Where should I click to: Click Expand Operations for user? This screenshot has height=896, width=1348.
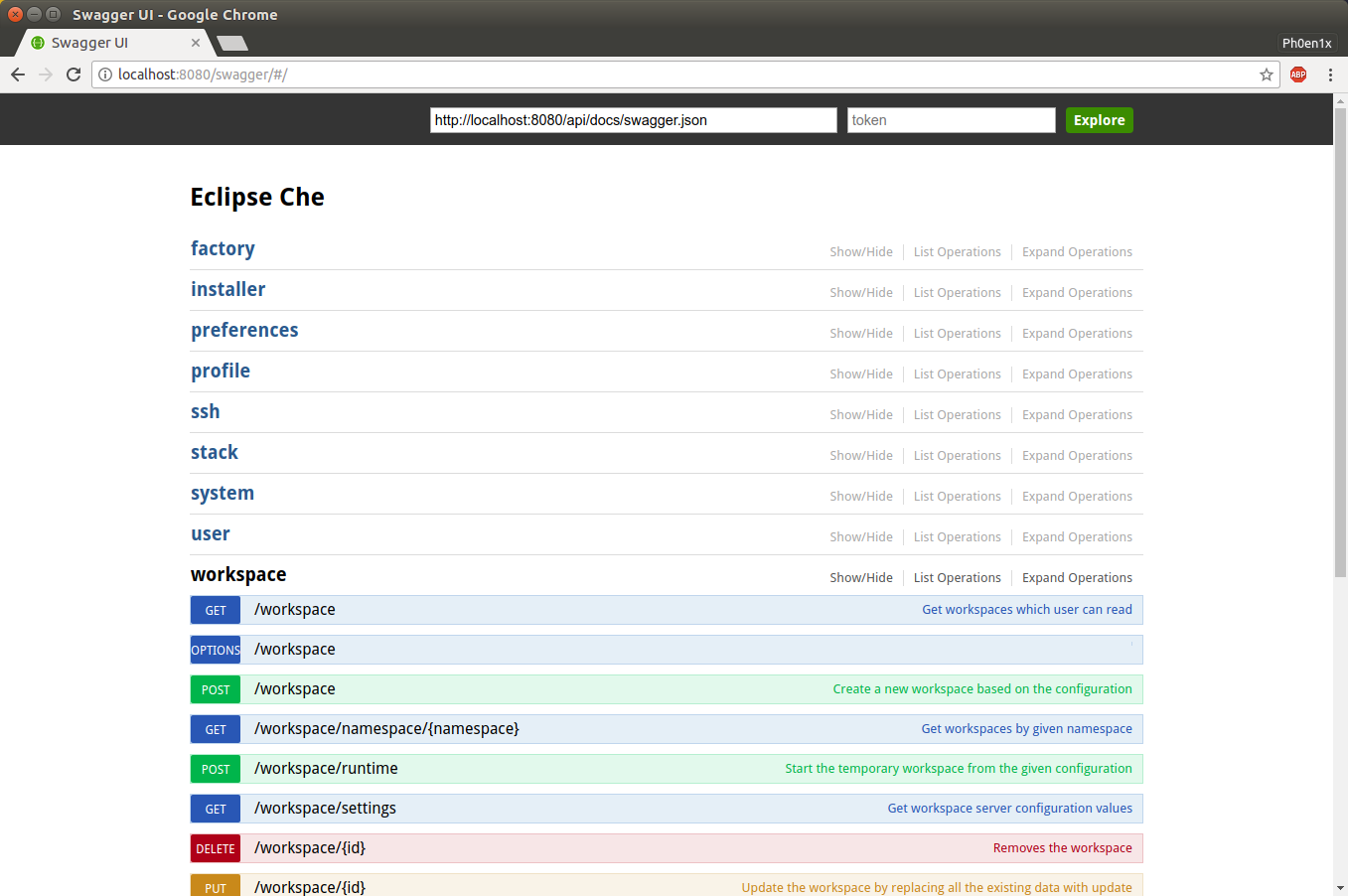click(x=1077, y=537)
